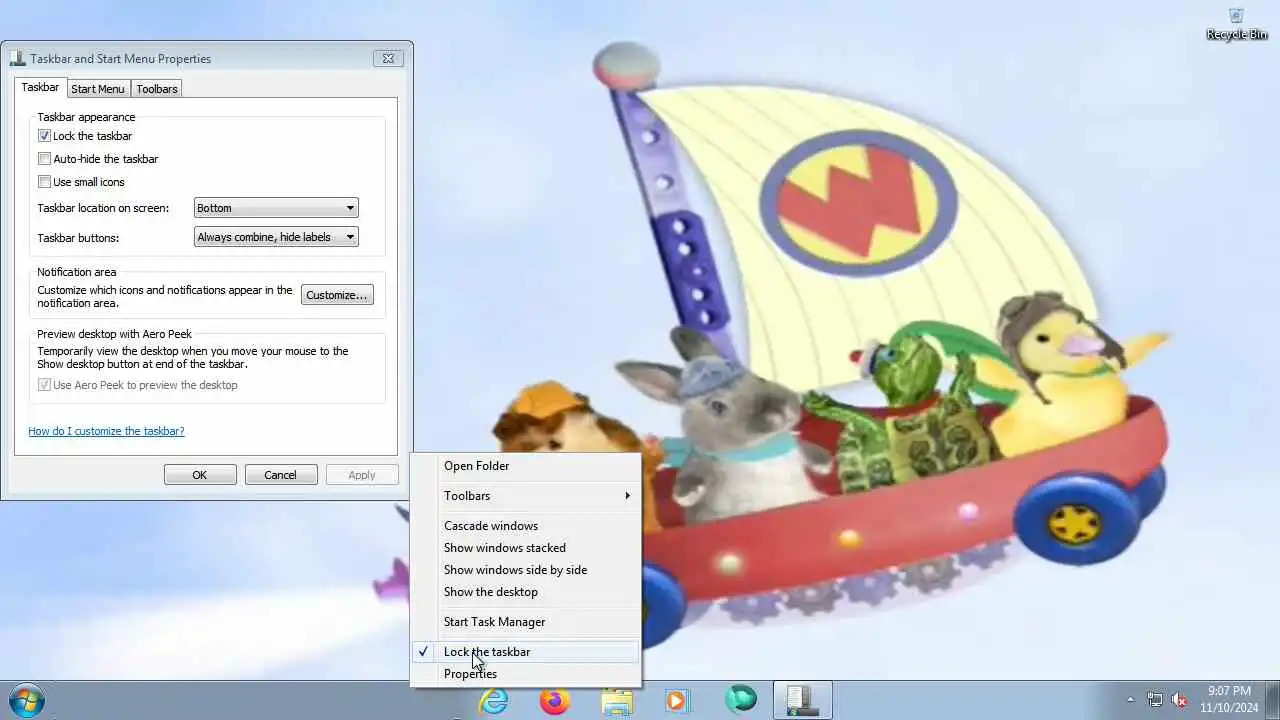The width and height of the screenshot is (1280, 720).
Task: Choose Start Task Manager
Action: (x=525, y=622)
